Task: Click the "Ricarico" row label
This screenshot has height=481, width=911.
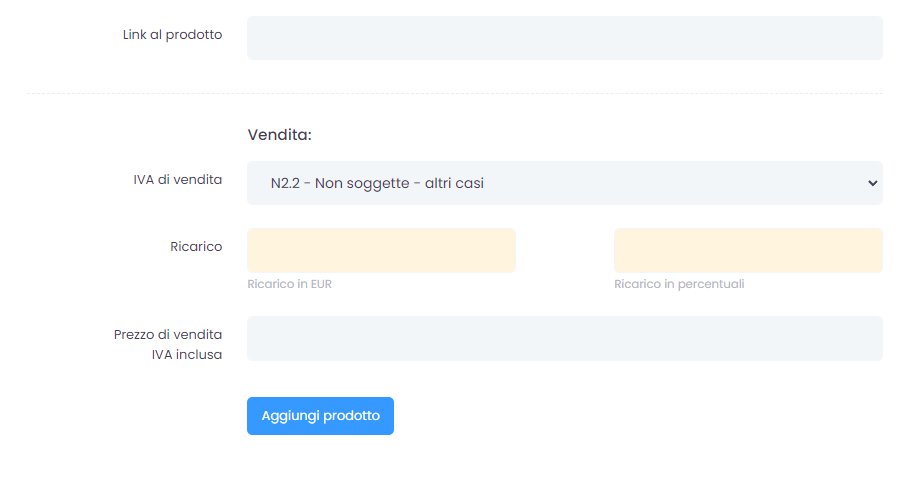Action: [196, 246]
